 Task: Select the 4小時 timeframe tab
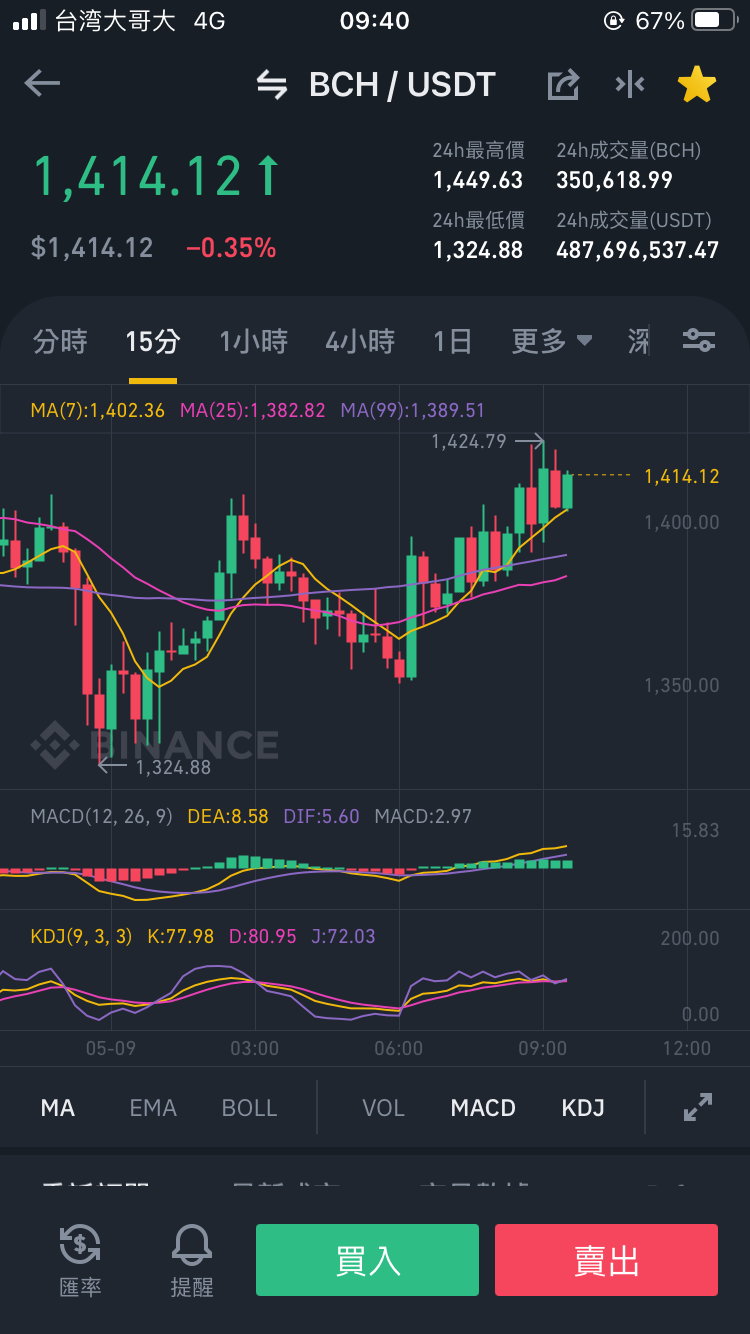click(360, 341)
